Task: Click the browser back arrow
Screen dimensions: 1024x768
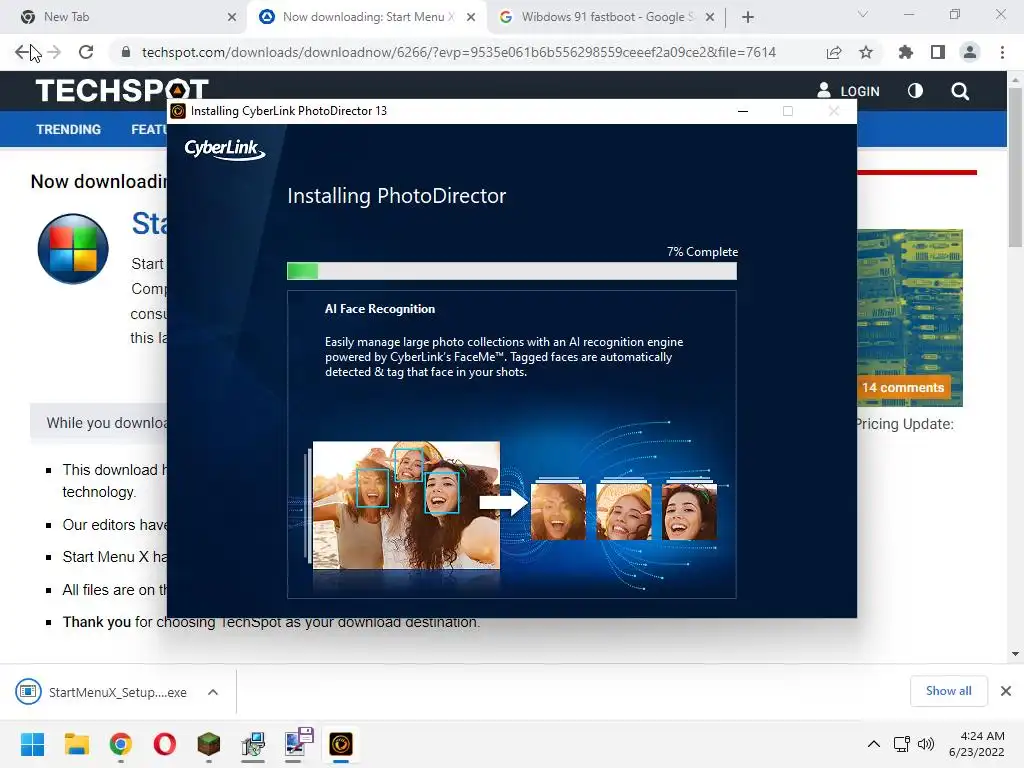Action: pos(22,52)
